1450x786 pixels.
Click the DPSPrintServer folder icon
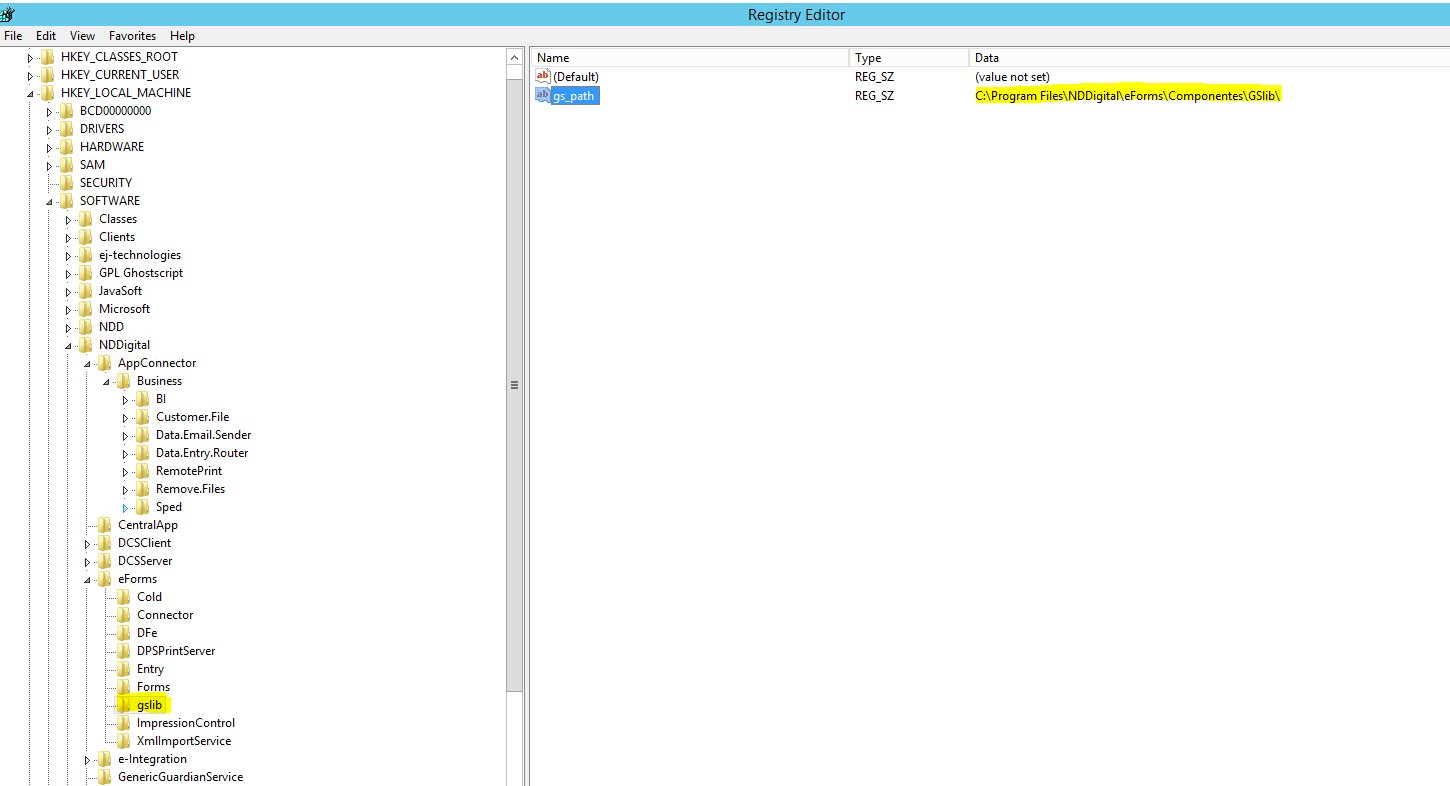[x=124, y=651]
